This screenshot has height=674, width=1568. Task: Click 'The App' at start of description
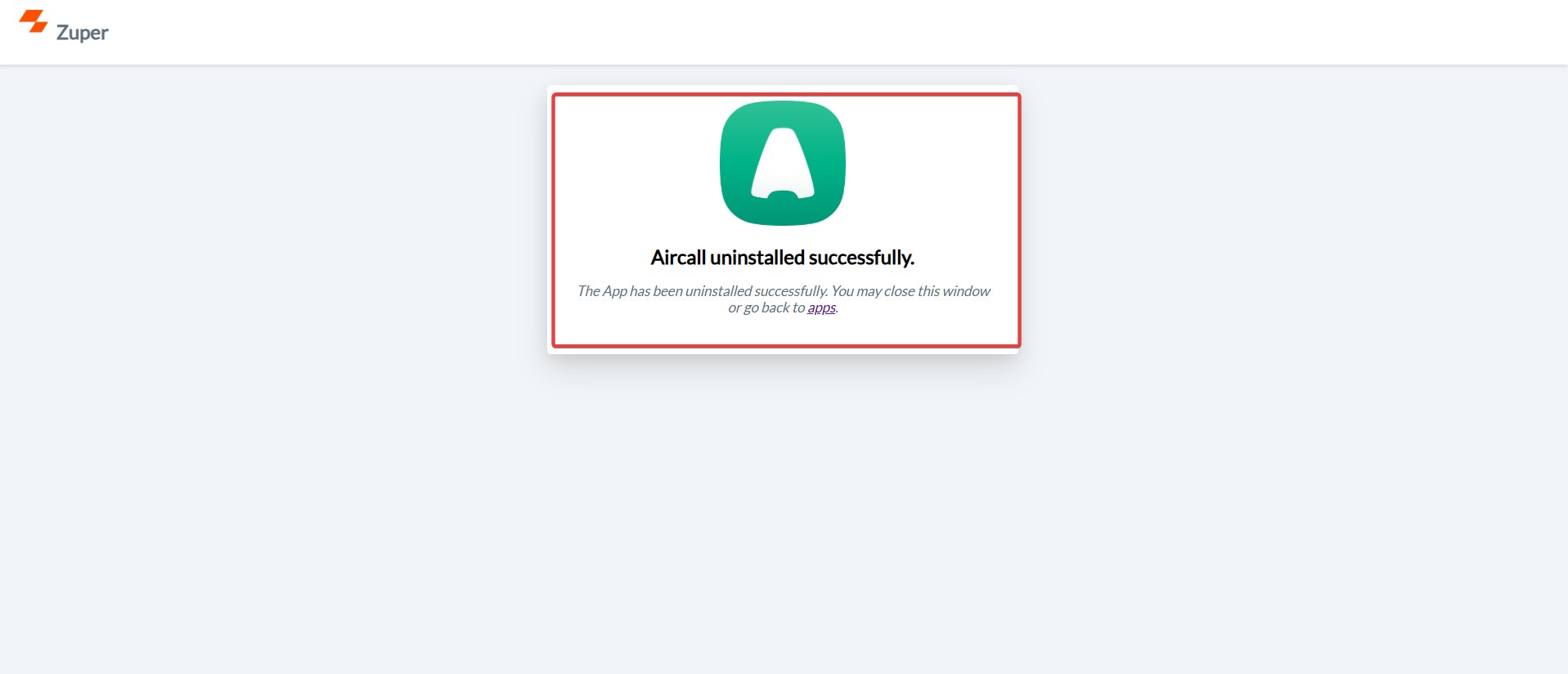pos(602,291)
